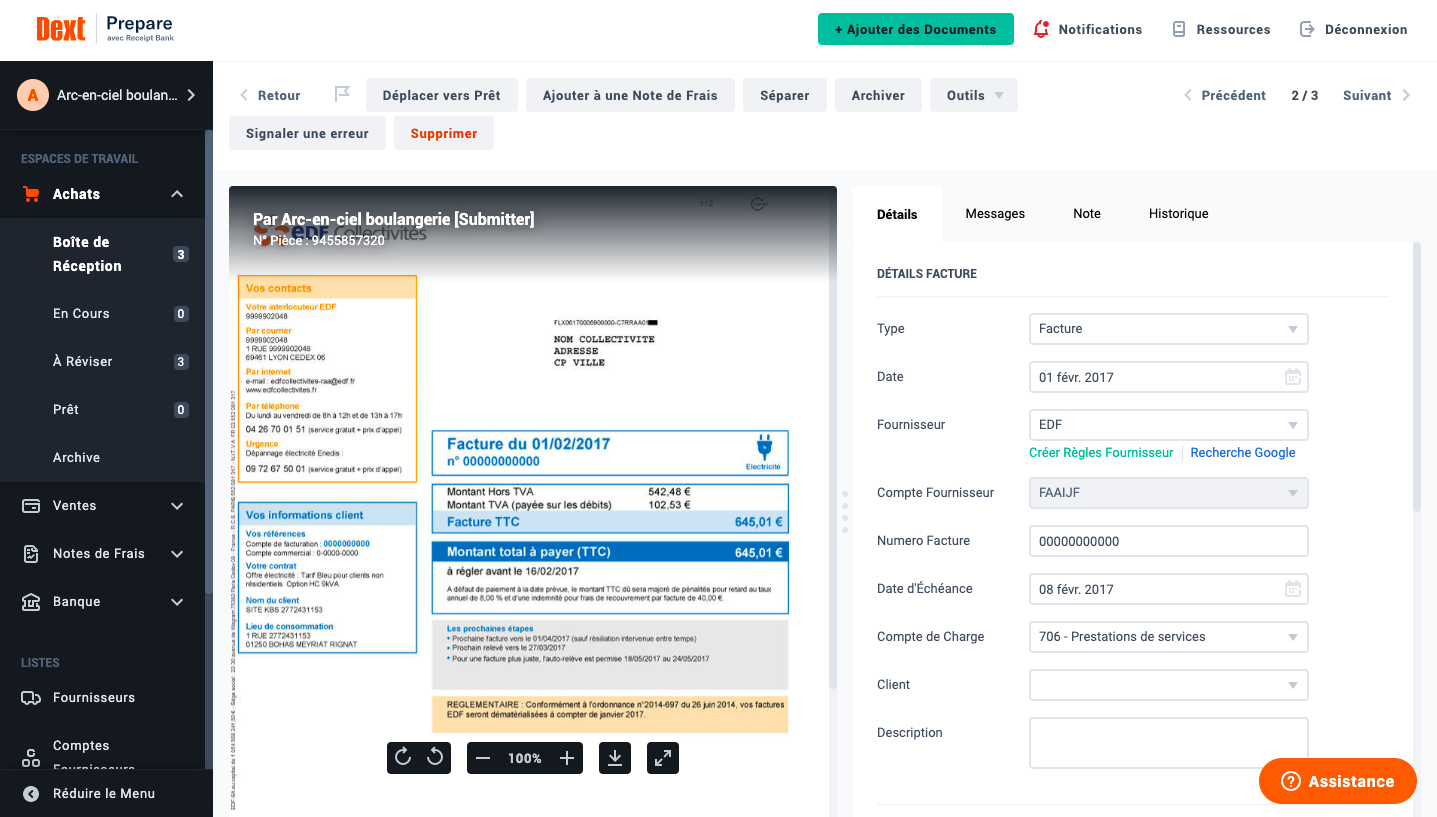Rotate the document counter-clockwise
1437x817 pixels.
pos(435,758)
